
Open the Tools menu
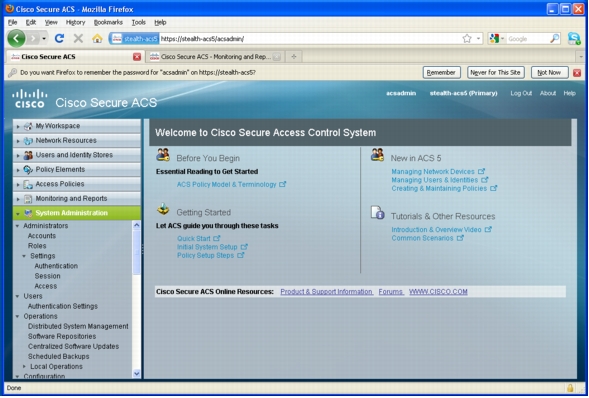pyautogui.click(x=138, y=22)
